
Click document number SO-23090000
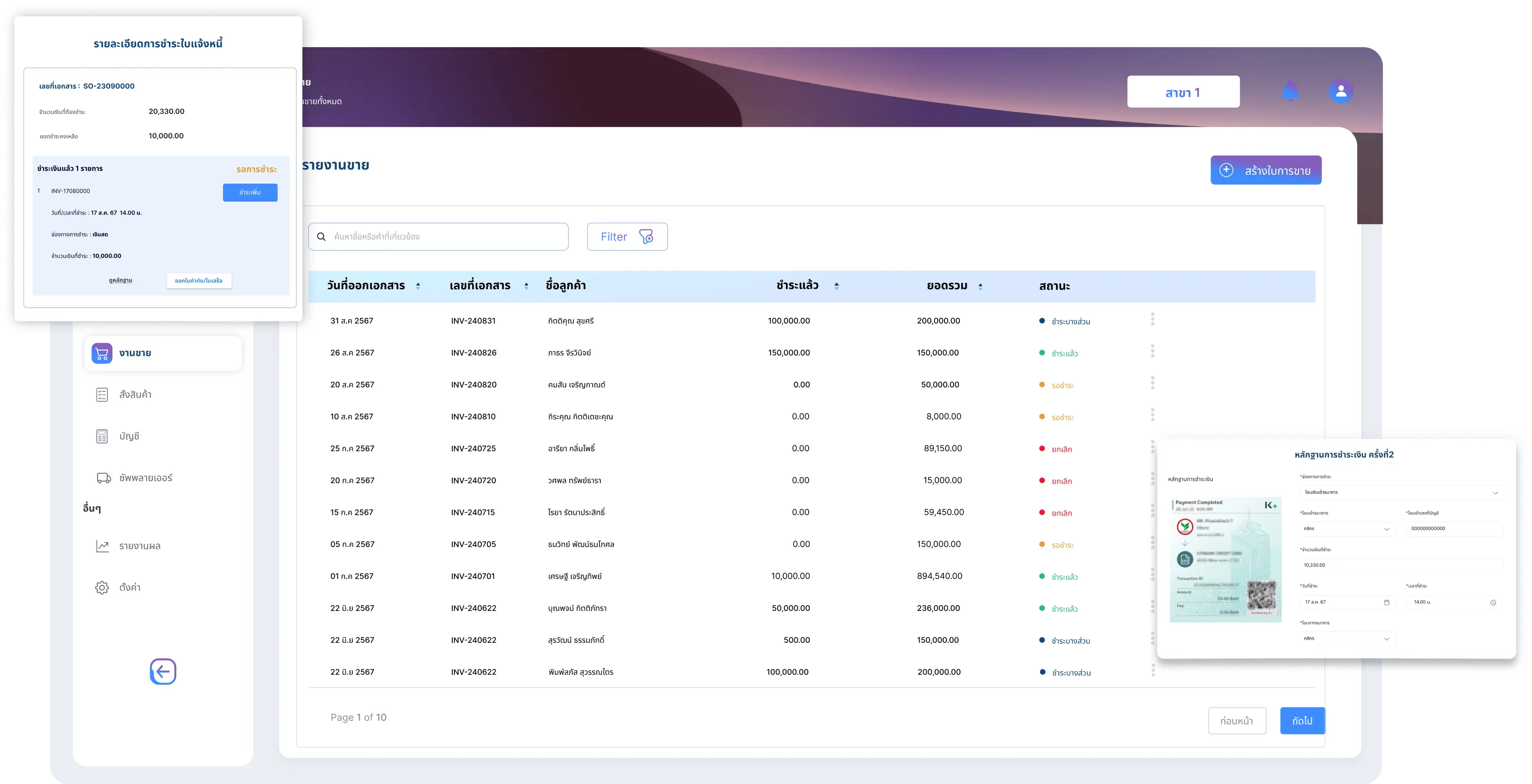coord(109,86)
